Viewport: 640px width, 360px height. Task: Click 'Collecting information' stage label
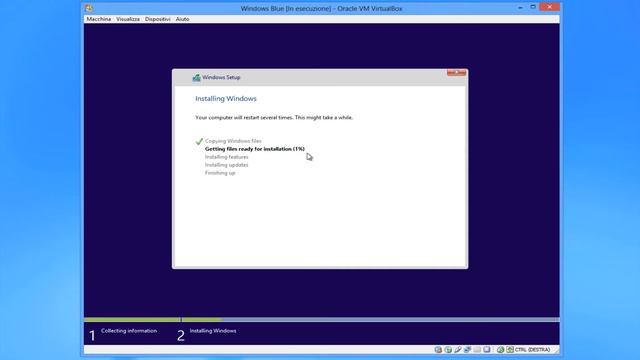(129, 331)
